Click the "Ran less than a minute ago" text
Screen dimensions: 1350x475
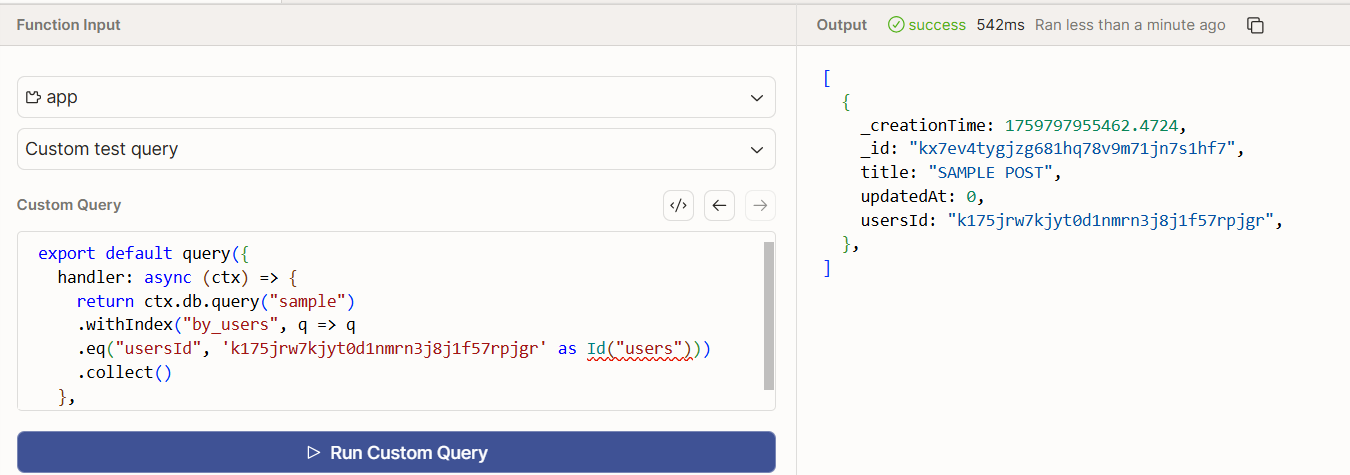(x=1130, y=25)
